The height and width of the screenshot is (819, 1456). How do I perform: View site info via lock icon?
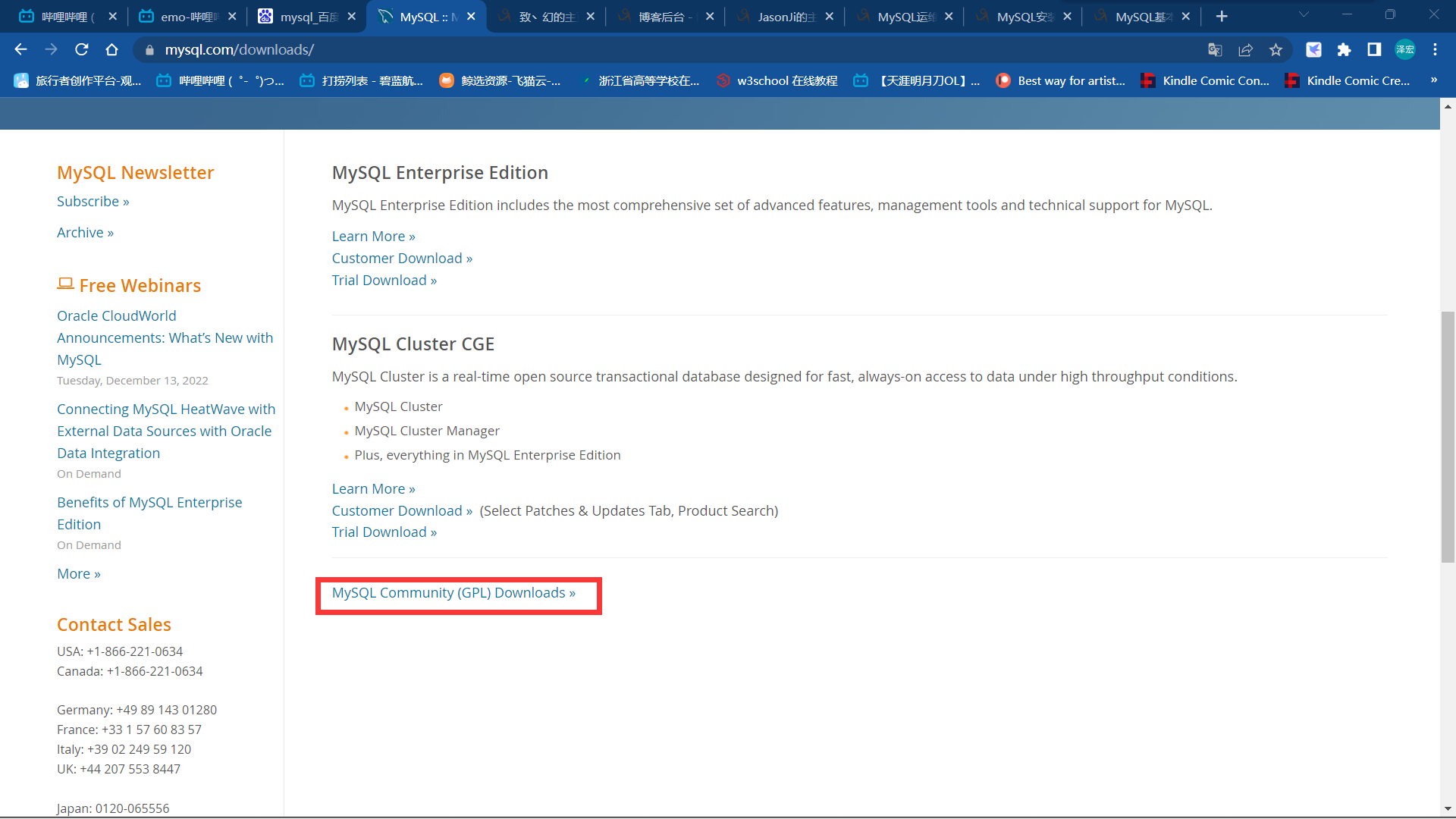click(149, 50)
